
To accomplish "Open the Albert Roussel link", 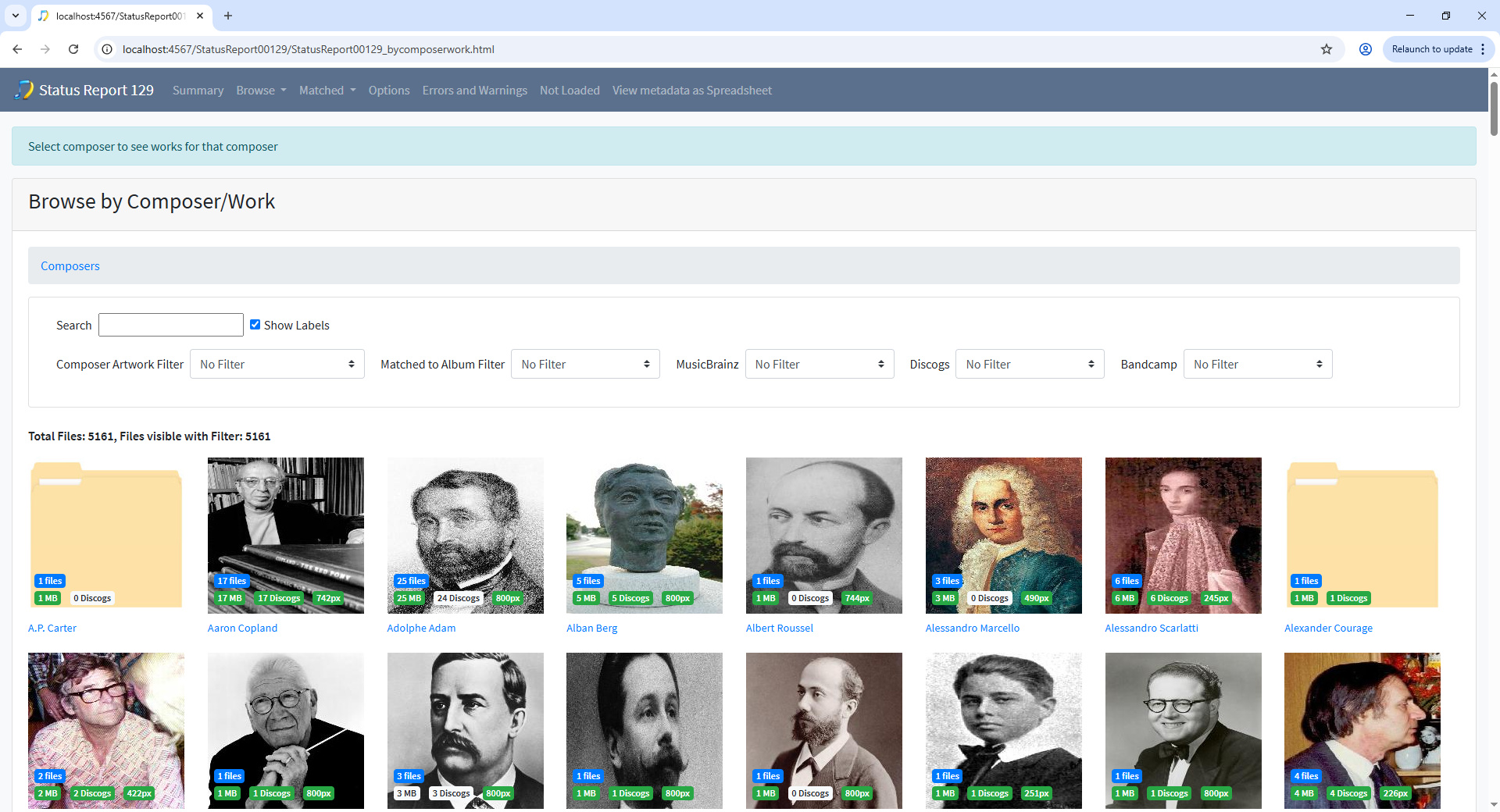I will (x=780, y=628).
